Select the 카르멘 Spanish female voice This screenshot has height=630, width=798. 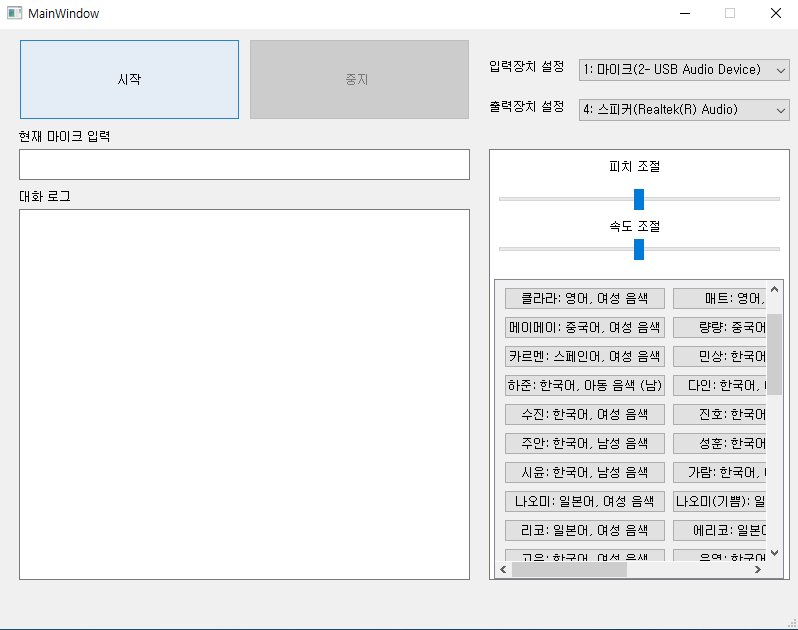(x=584, y=356)
